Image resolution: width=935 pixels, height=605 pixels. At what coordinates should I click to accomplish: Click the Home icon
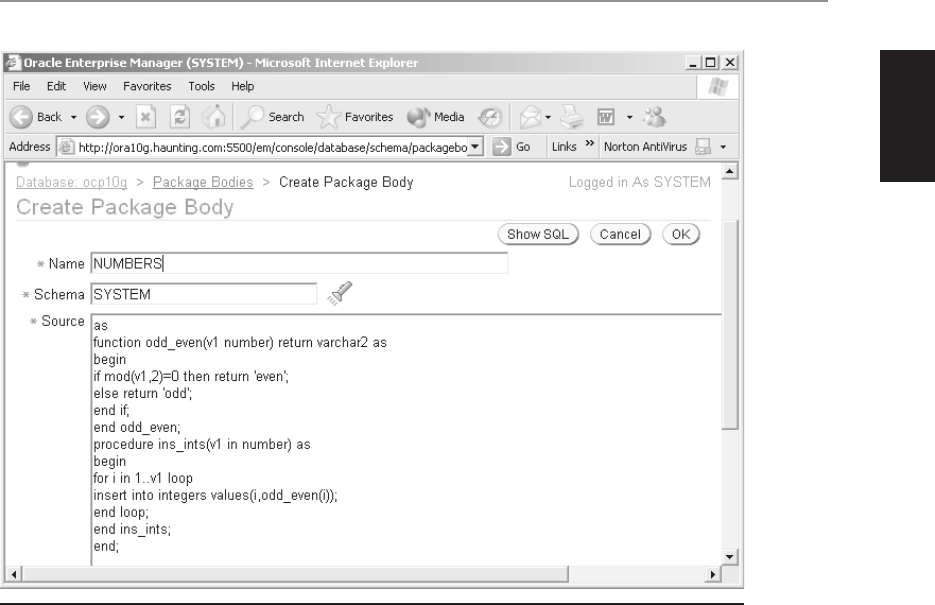[213, 117]
